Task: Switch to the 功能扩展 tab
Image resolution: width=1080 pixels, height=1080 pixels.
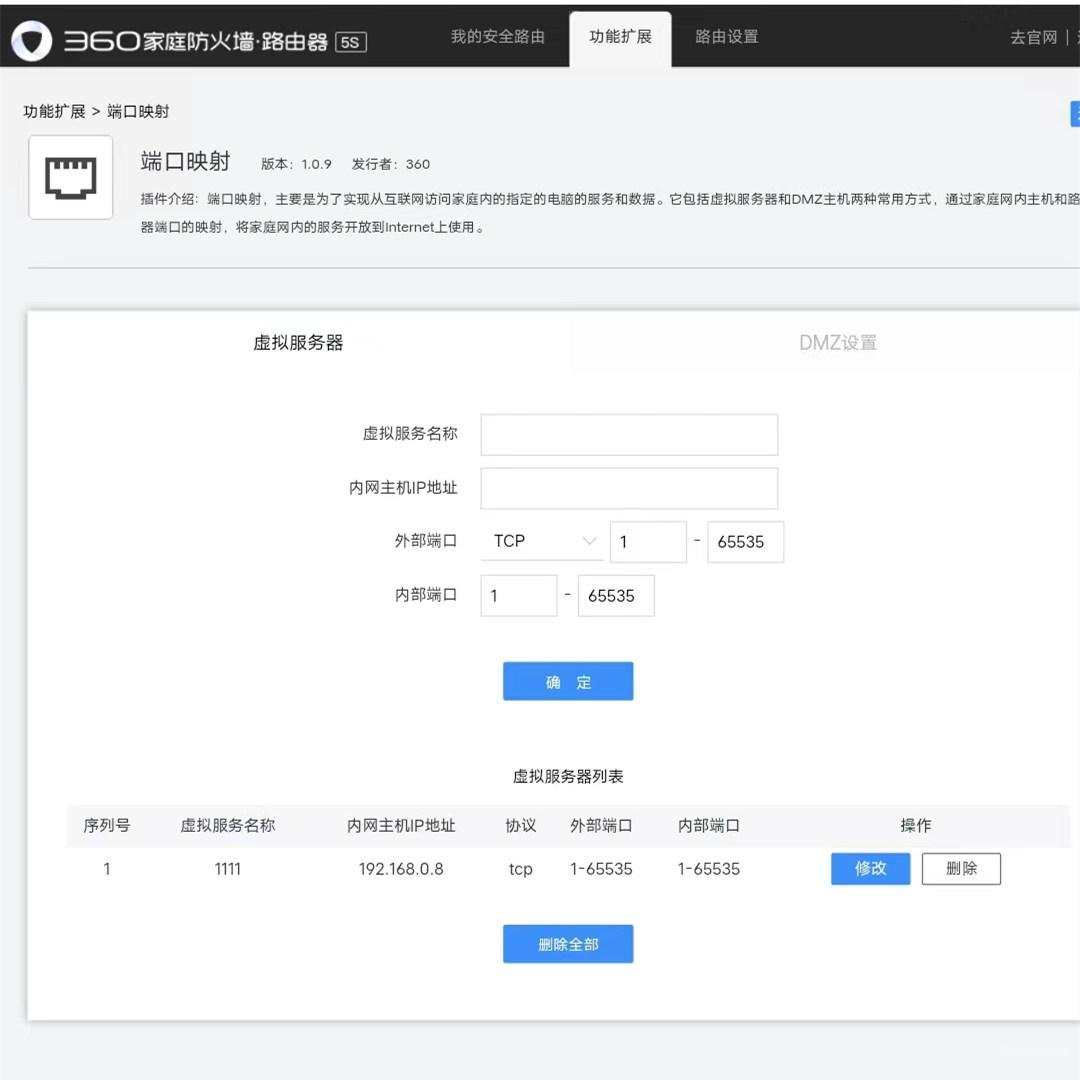Action: coord(620,37)
